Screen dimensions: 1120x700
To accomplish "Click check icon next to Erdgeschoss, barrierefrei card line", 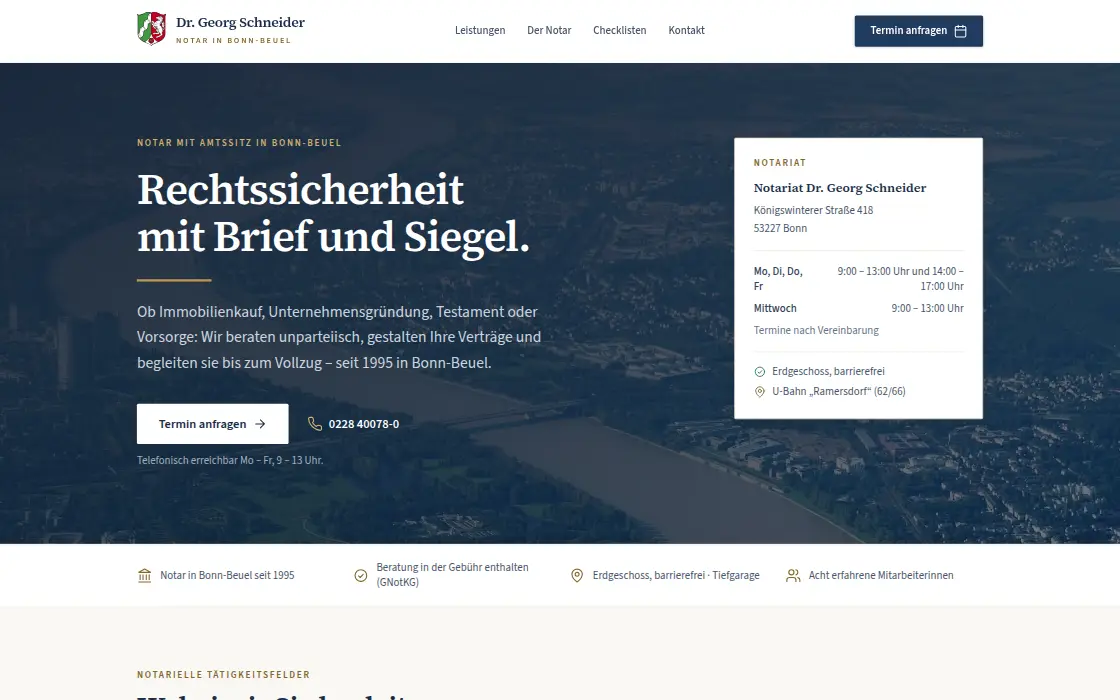I will click(759, 371).
